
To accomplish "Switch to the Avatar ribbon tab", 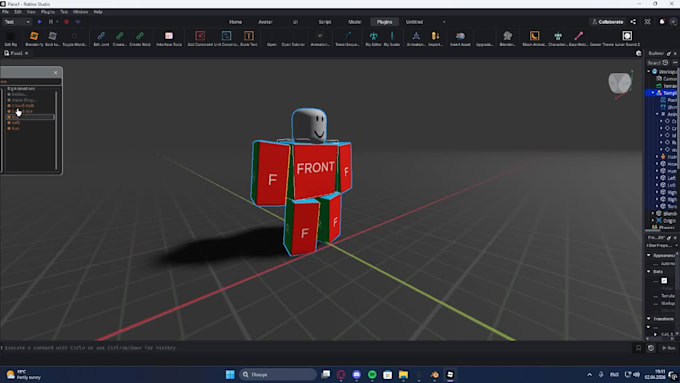I will coord(265,22).
